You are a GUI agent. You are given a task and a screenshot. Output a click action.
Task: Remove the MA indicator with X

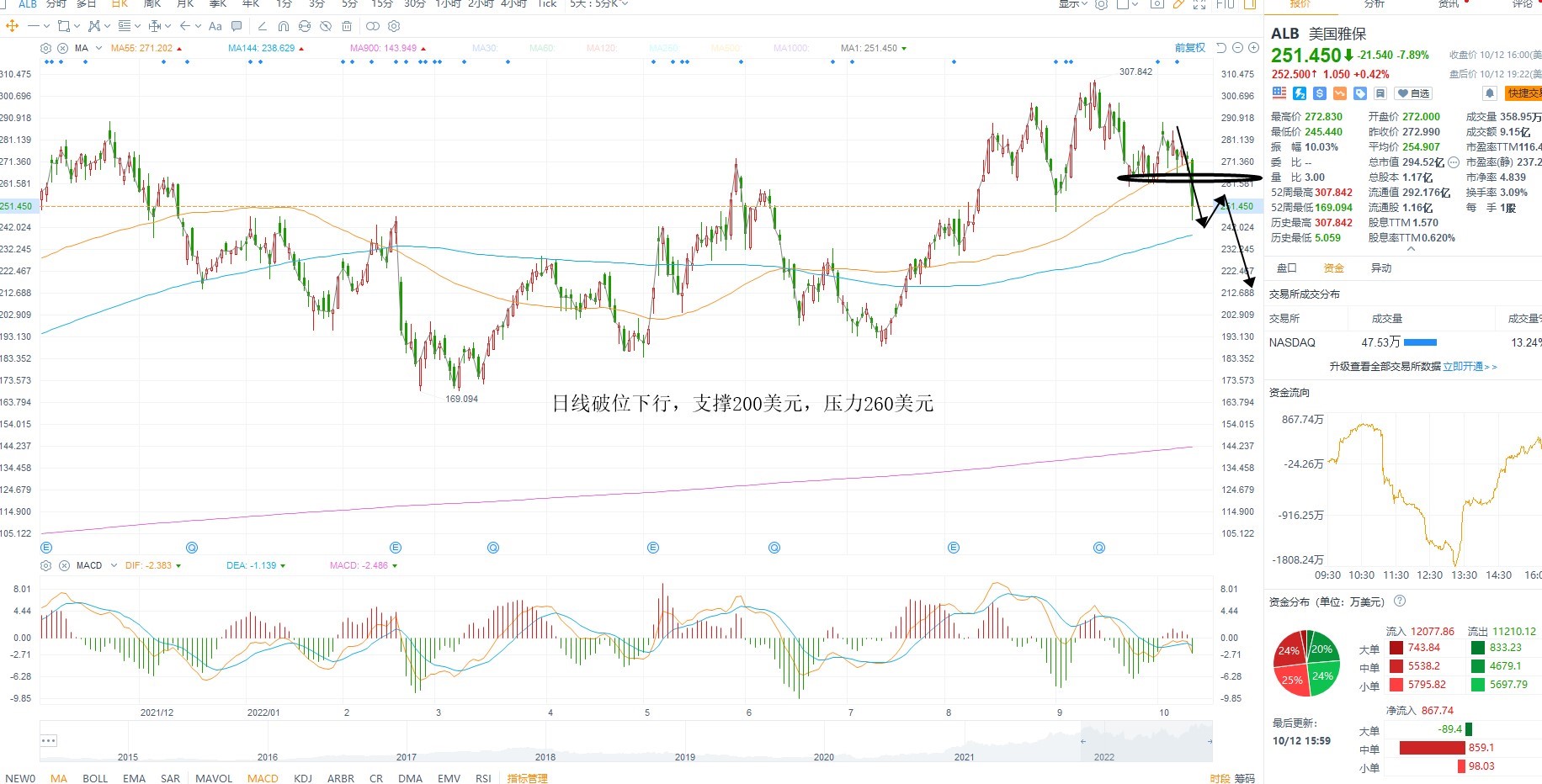62,48
